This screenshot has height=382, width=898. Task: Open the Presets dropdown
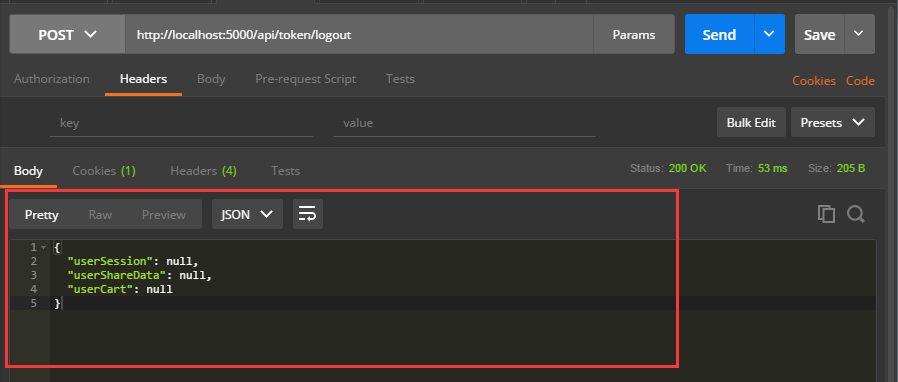(x=833, y=122)
